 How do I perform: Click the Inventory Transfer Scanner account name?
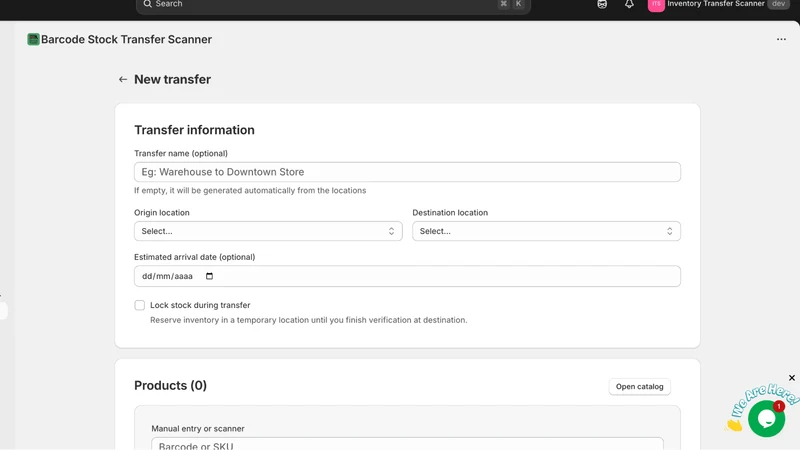(x=715, y=4)
